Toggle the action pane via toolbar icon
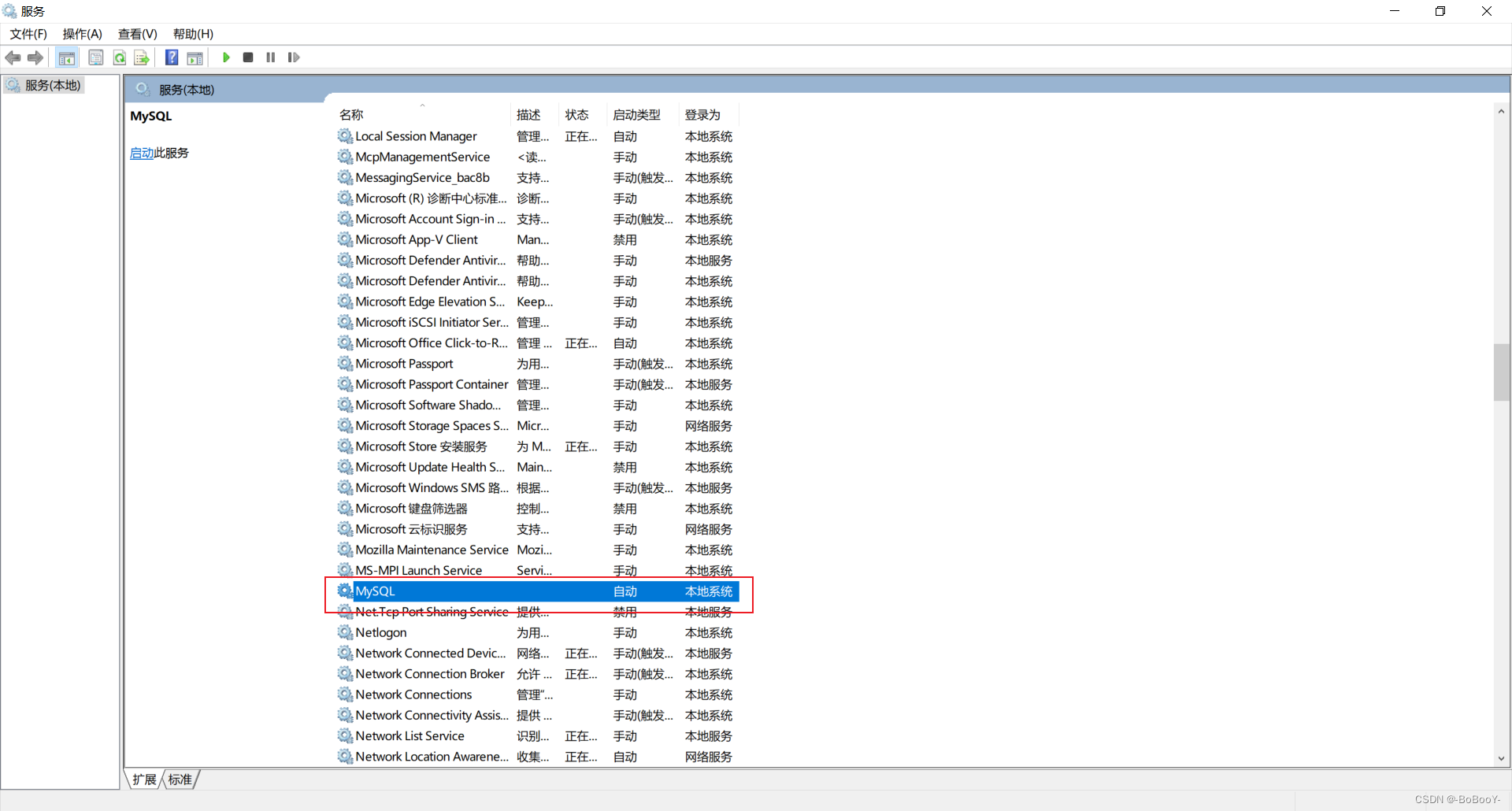Viewport: 1512px width, 811px height. point(195,57)
